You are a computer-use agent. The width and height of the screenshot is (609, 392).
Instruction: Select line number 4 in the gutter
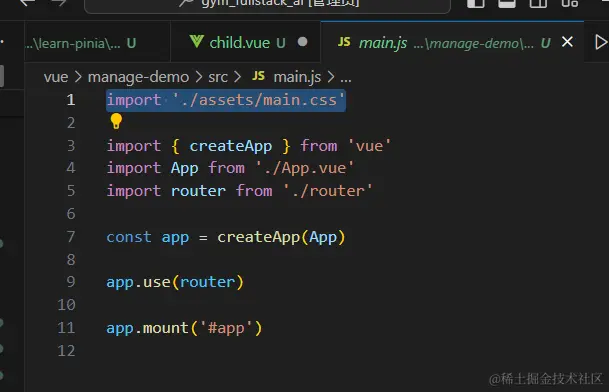tap(71, 168)
